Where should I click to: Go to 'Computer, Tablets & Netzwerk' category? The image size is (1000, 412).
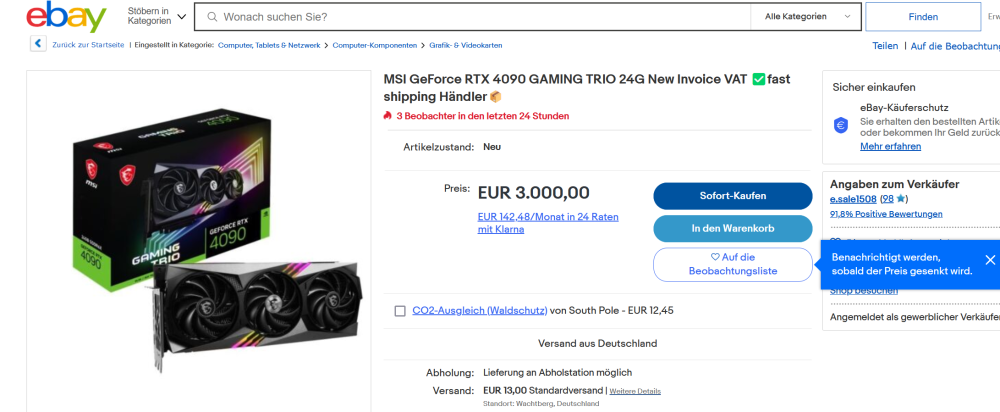(270, 45)
